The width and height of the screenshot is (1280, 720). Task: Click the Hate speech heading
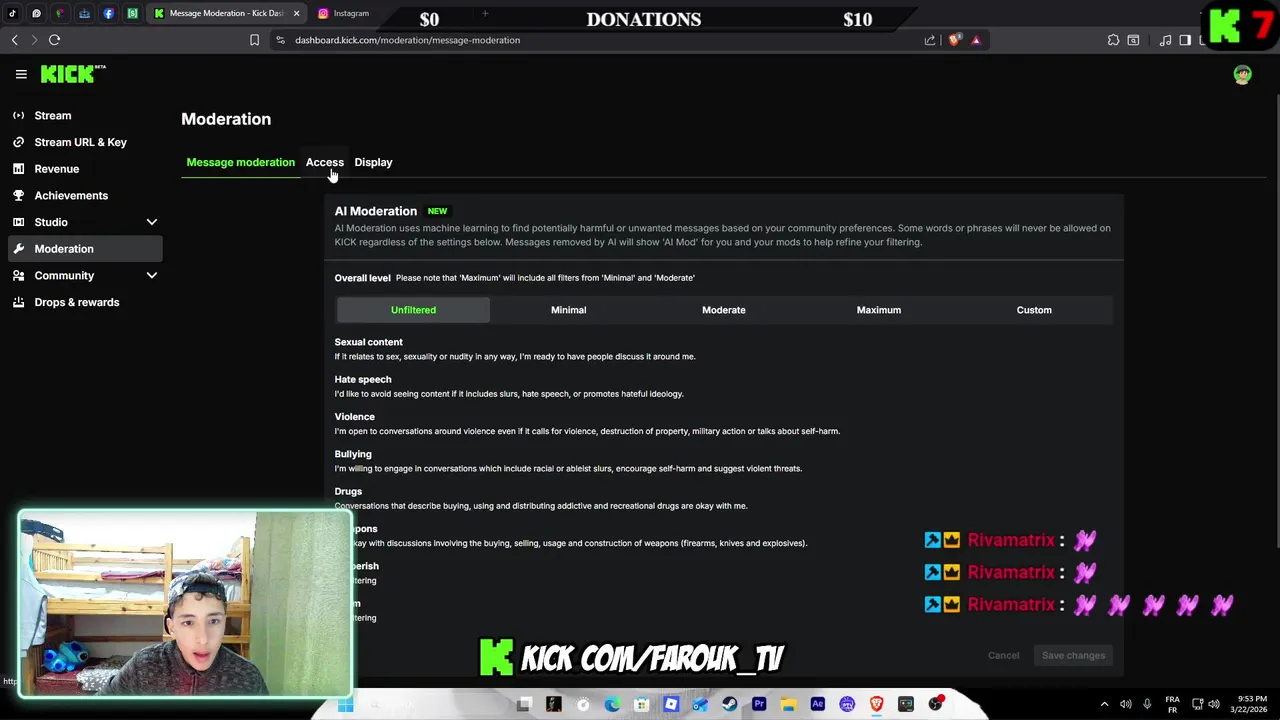point(363,379)
